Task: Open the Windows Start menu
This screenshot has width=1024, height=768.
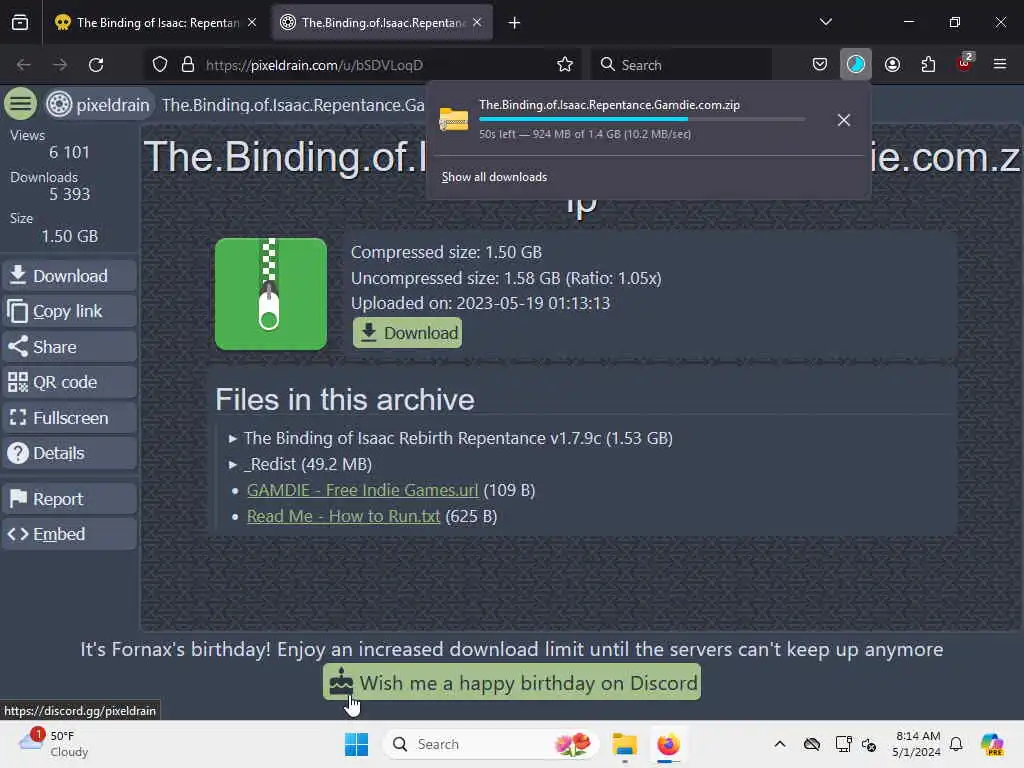Action: [x=357, y=744]
